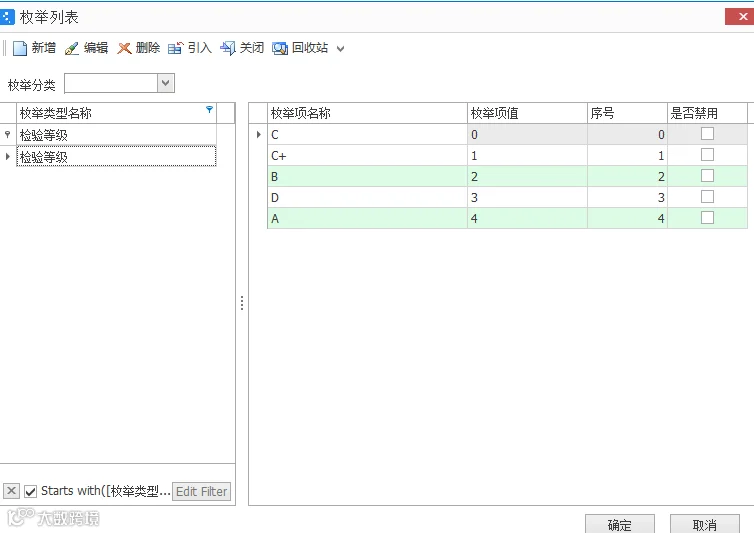Select the enum item name C
This screenshot has height=533, width=754.
coord(367,134)
